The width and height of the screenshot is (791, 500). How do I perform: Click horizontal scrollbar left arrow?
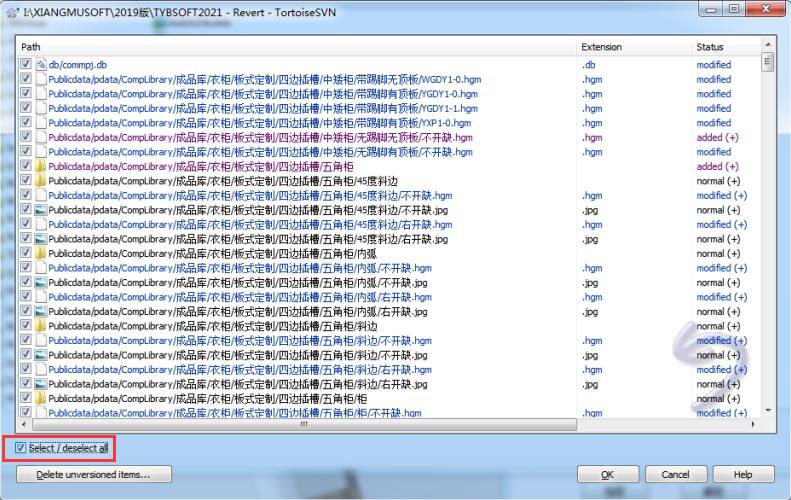pos(24,424)
